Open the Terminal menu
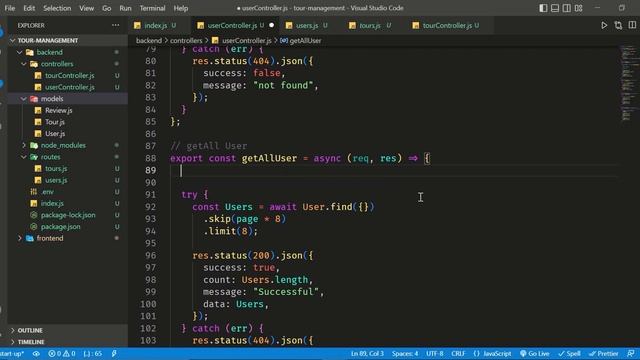This screenshot has height=360, width=640. pos(152,8)
